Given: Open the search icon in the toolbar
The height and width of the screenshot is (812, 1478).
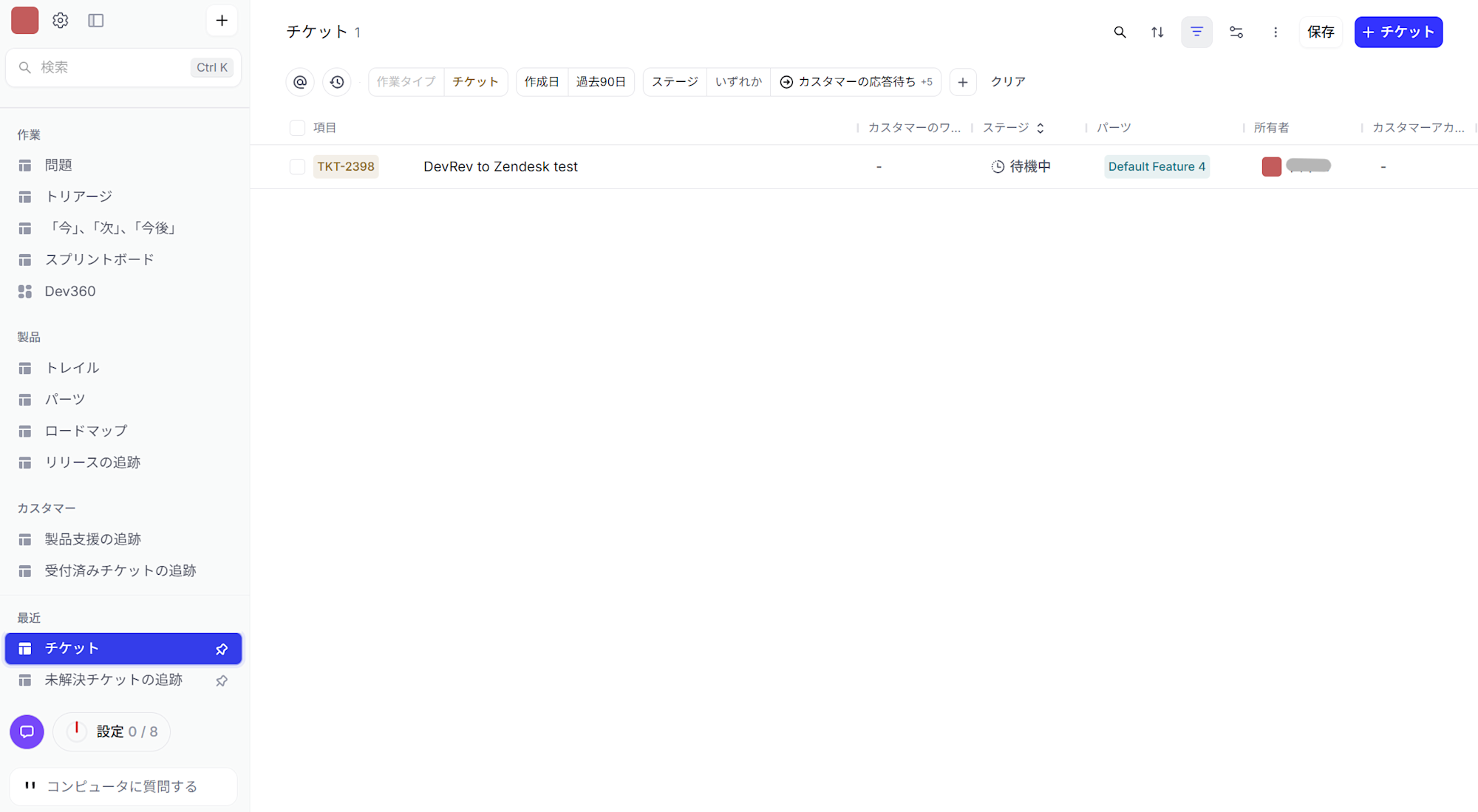Looking at the screenshot, I should (1120, 32).
